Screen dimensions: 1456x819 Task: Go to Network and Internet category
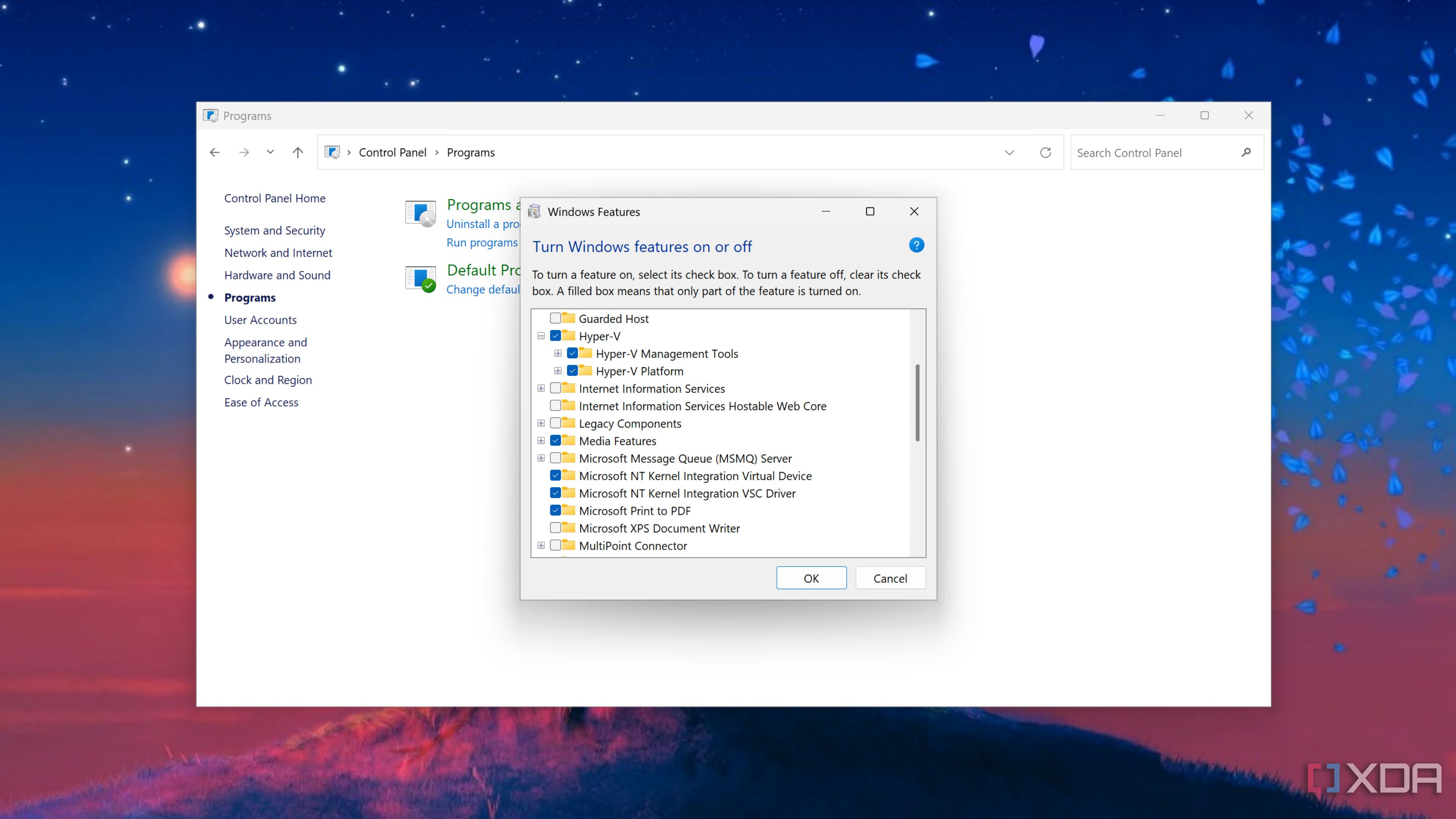tap(278, 253)
